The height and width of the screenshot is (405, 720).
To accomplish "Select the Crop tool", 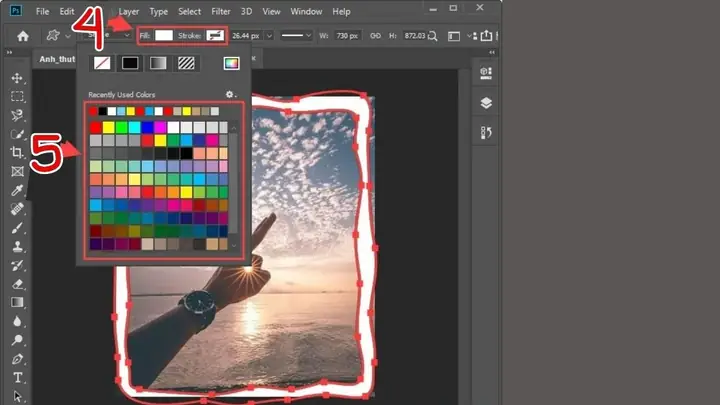I will click(x=17, y=152).
